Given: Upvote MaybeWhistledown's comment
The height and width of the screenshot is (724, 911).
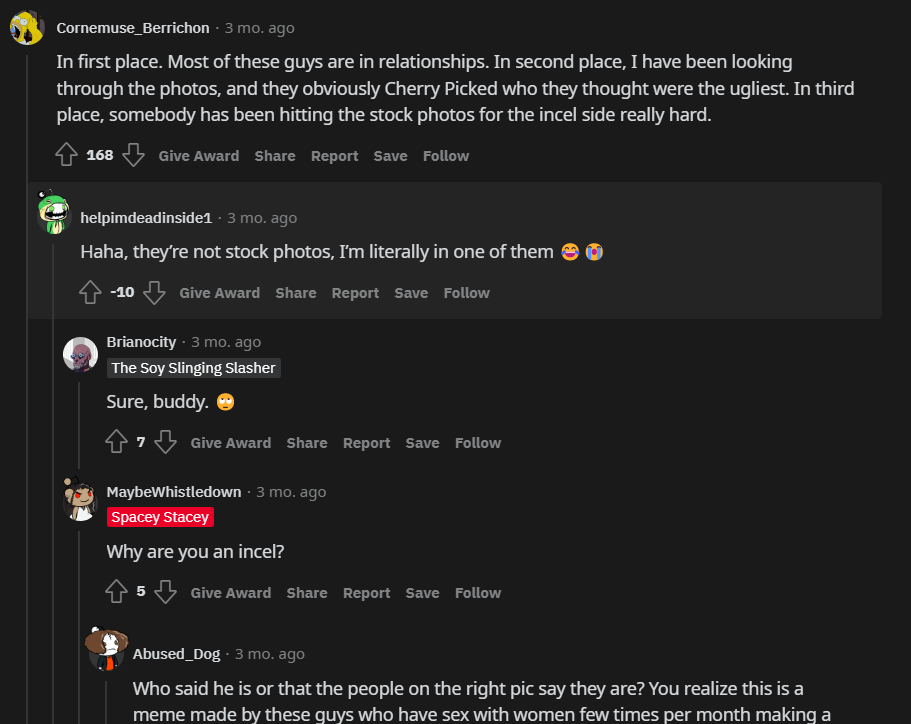Looking at the screenshot, I should coord(116,592).
